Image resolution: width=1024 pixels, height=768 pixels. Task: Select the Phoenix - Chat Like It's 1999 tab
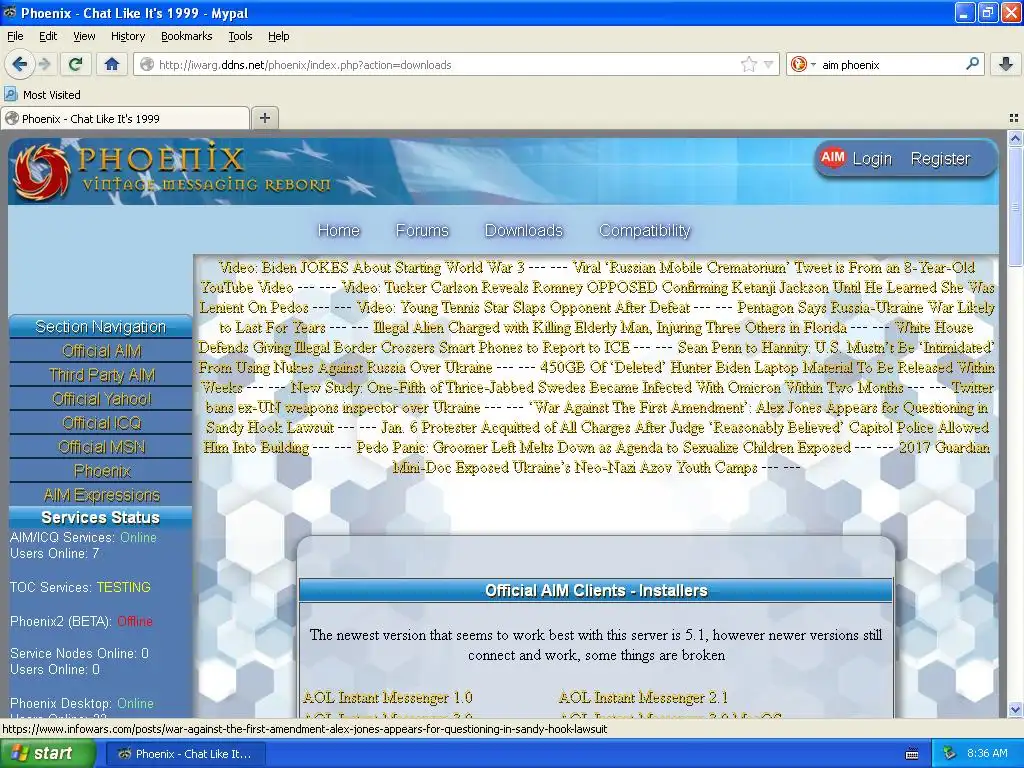pyautogui.click(x=124, y=118)
